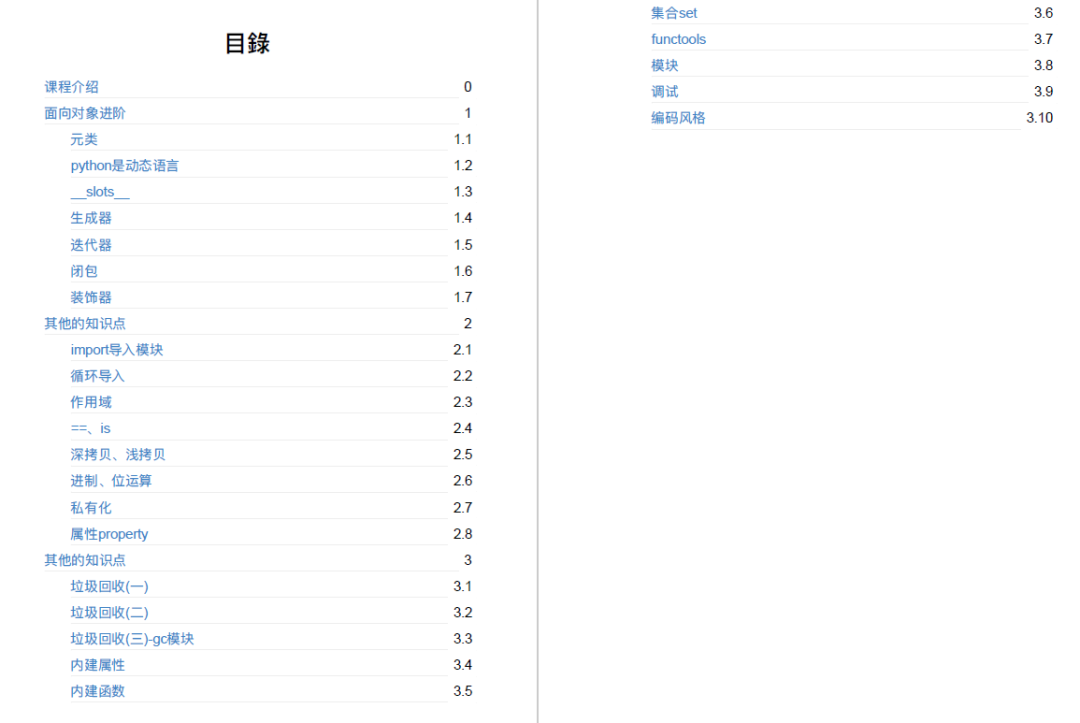Select the python是动态语言 entry

123,165
